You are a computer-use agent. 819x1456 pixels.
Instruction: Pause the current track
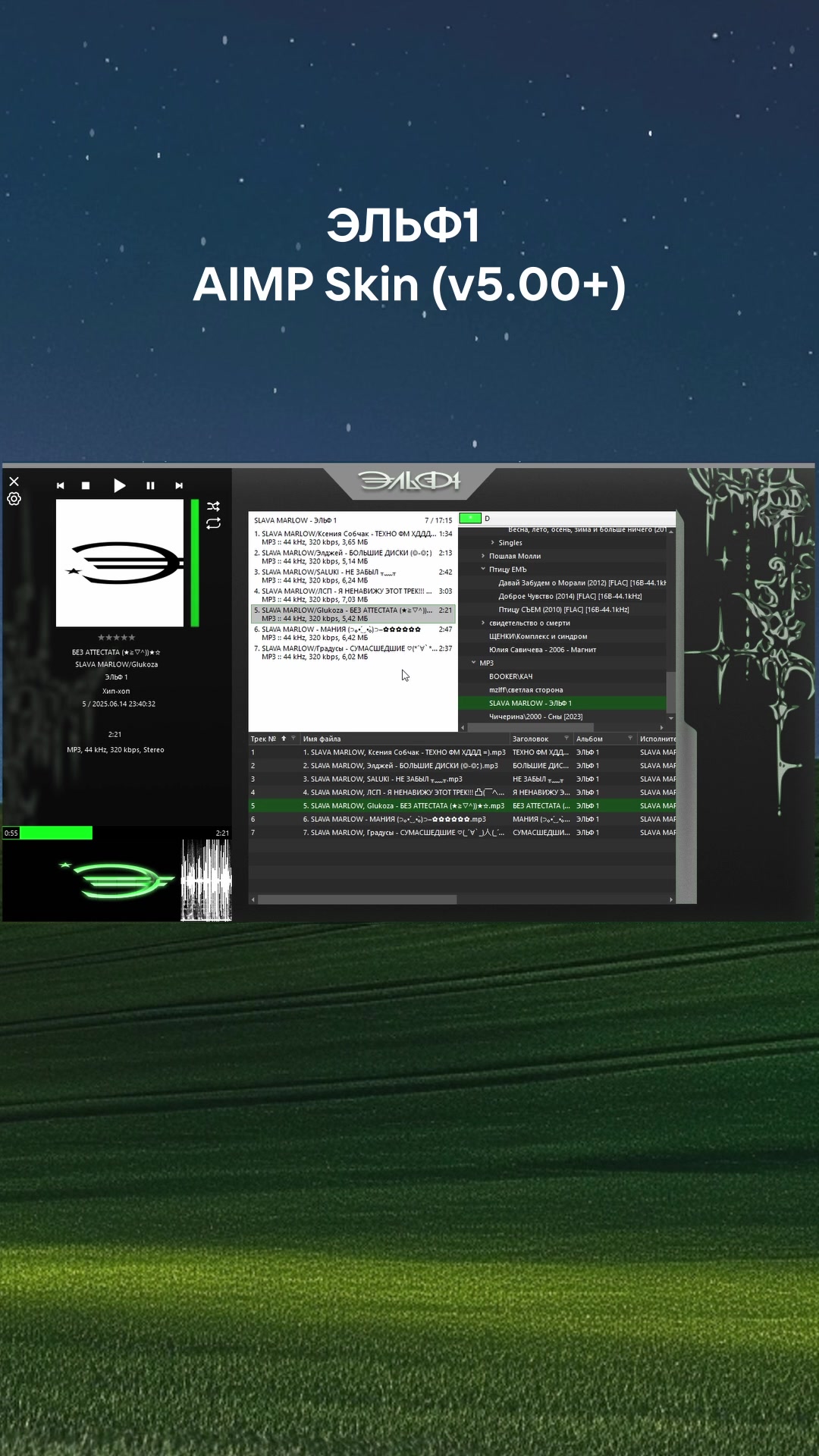[x=150, y=485]
